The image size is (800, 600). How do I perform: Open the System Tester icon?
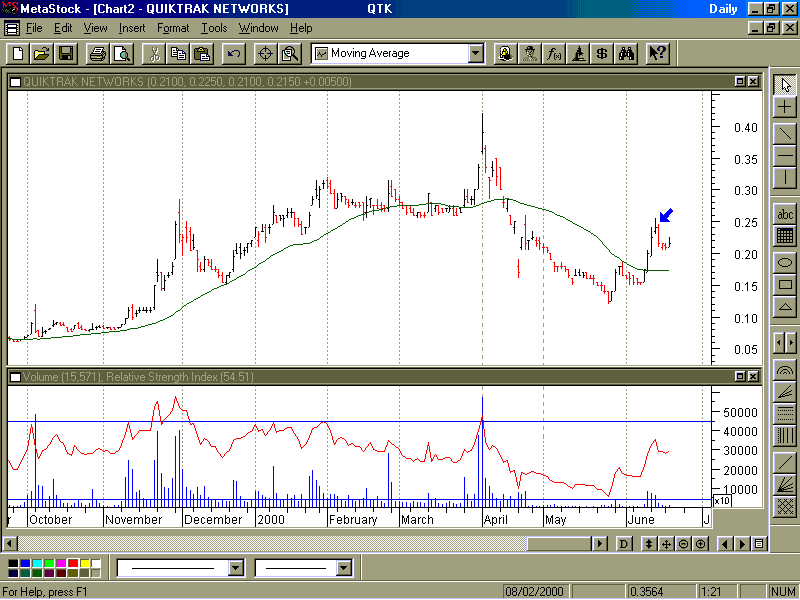point(578,53)
